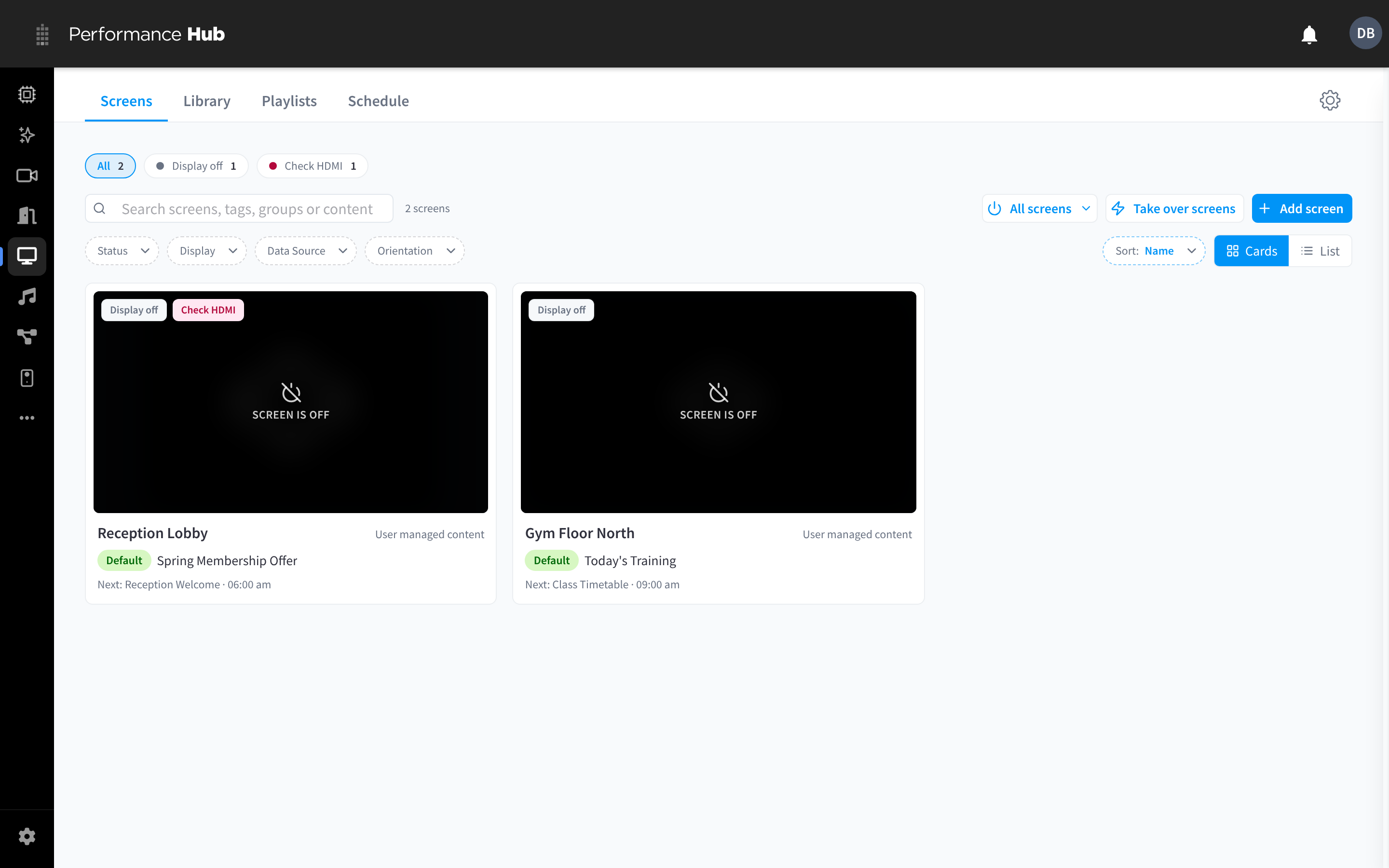Open the All screens power dropdown
The width and height of the screenshot is (1389, 868).
1039,208
